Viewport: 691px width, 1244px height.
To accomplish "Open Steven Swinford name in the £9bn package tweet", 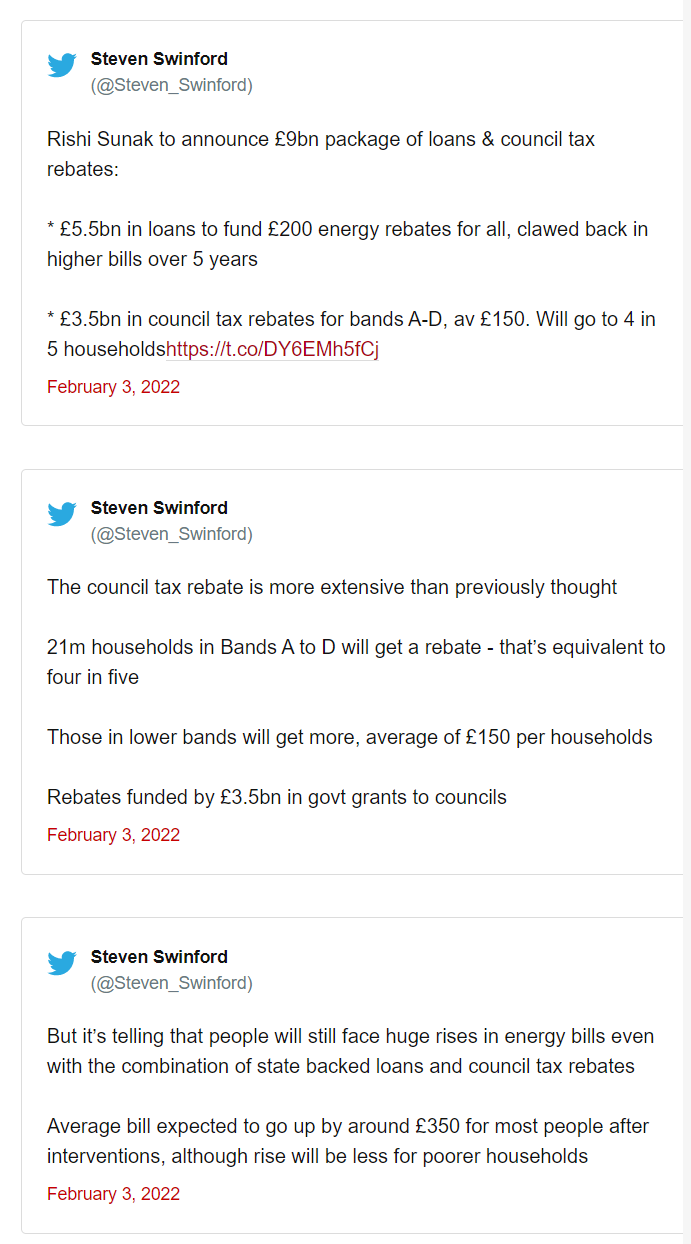I will [x=159, y=59].
